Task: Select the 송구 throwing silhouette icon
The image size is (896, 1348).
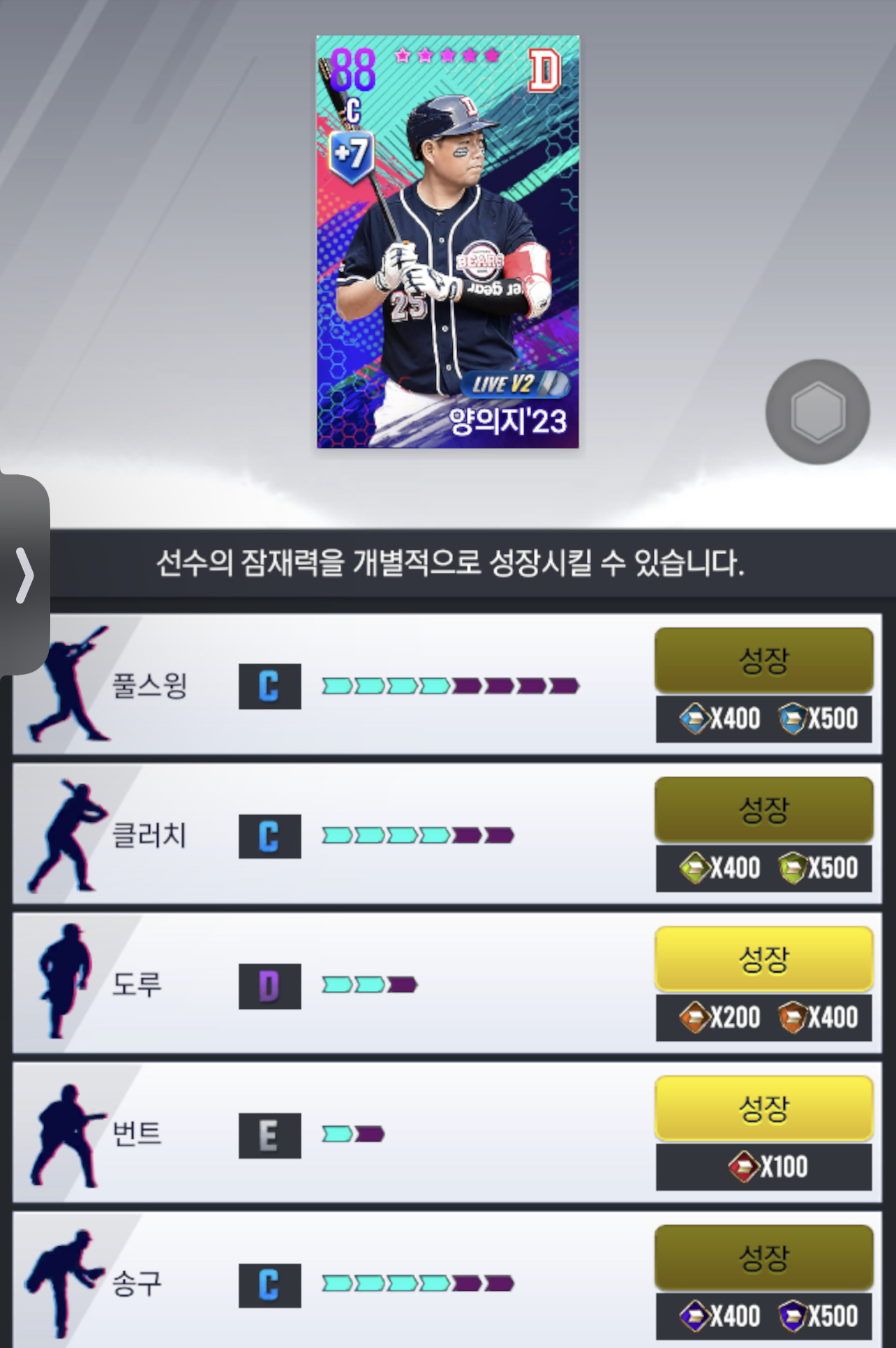Action: (x=64, y=1282)
